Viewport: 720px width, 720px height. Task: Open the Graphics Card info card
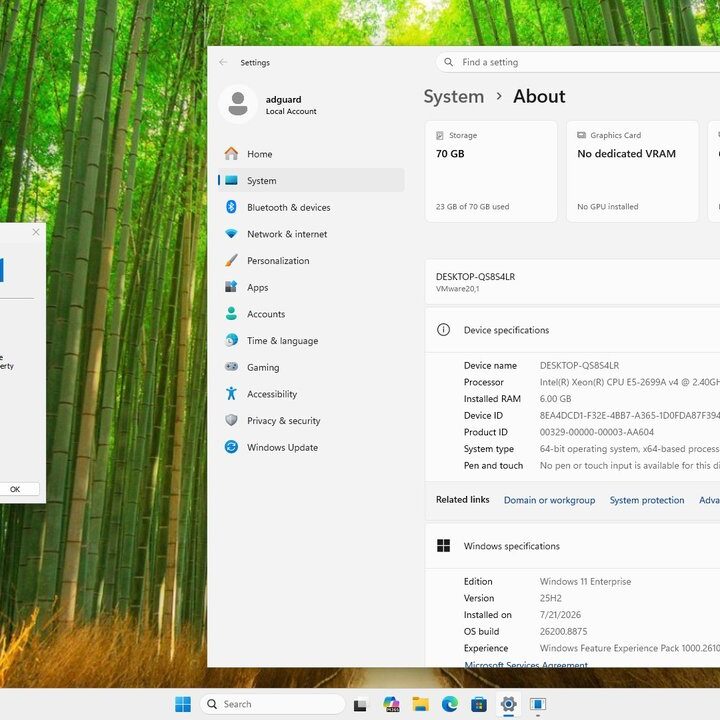point(632,171)
